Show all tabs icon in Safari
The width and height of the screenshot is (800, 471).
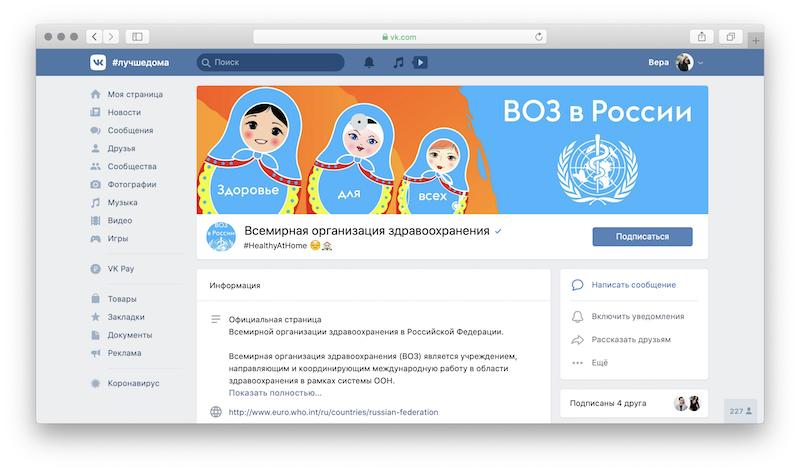(731, 37)
